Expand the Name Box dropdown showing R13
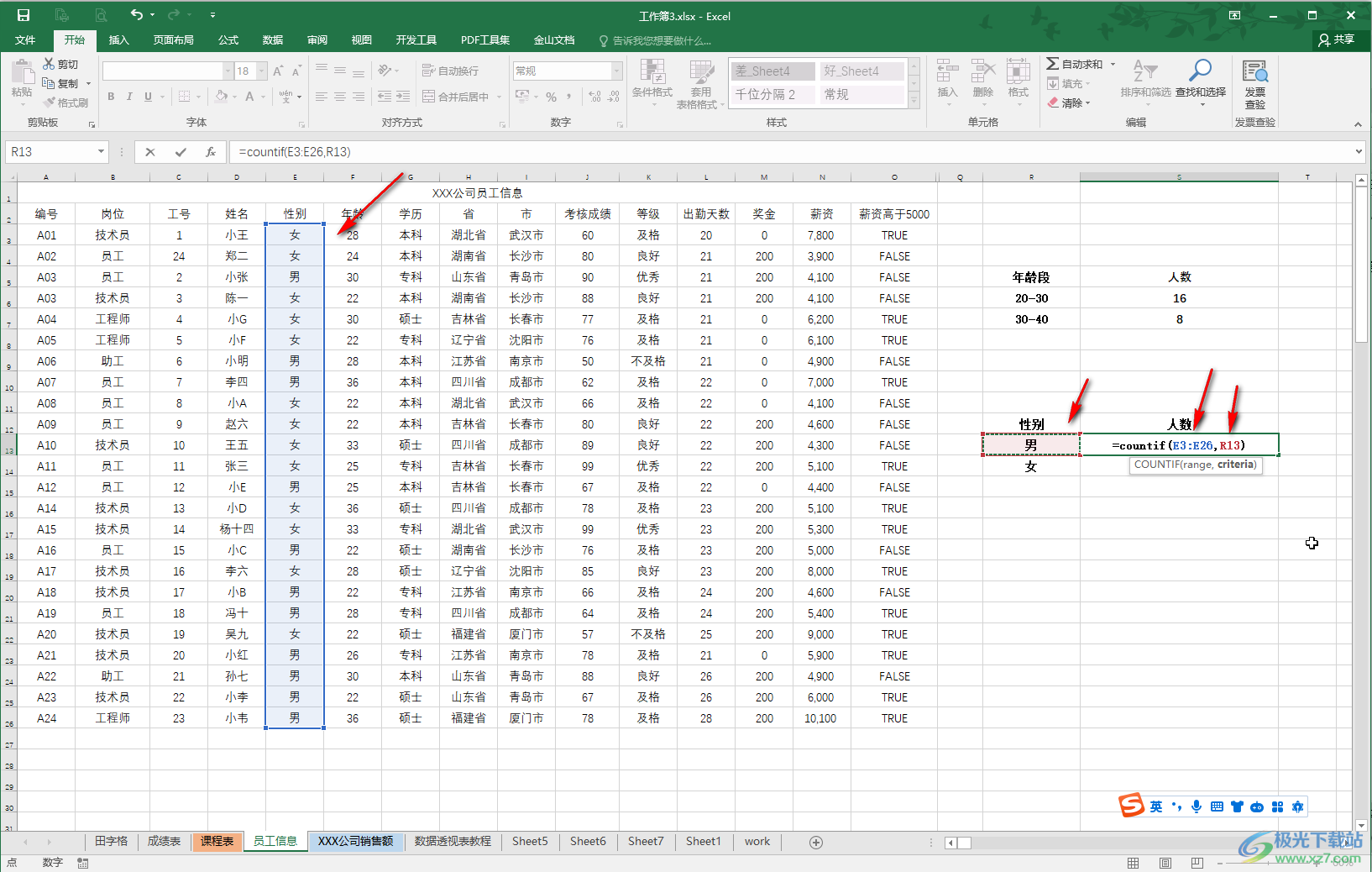The height and width of the screenshot is (872, 1372). [101, 152]
